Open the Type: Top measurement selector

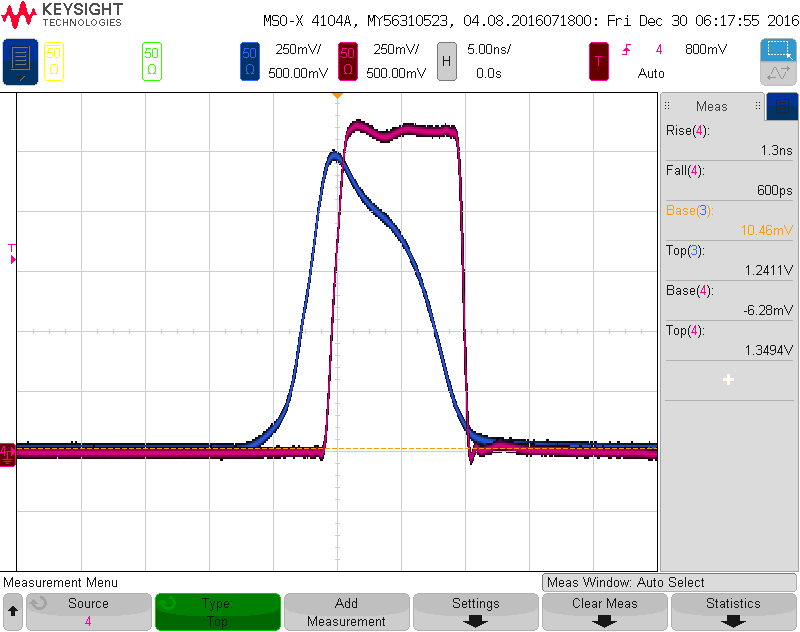pyautogui.click(x=218, y=611)
